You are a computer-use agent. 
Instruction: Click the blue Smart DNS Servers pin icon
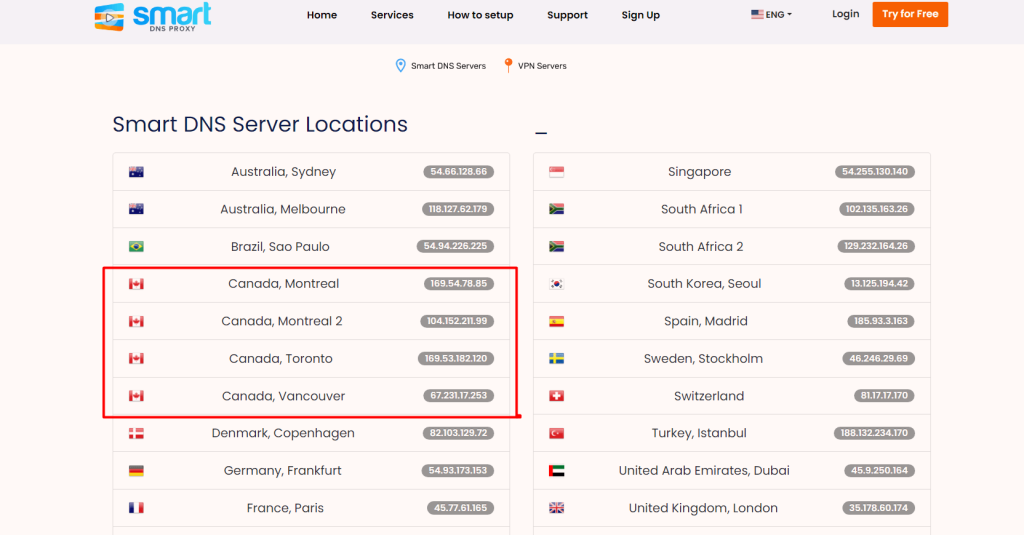tap(400, 65)
